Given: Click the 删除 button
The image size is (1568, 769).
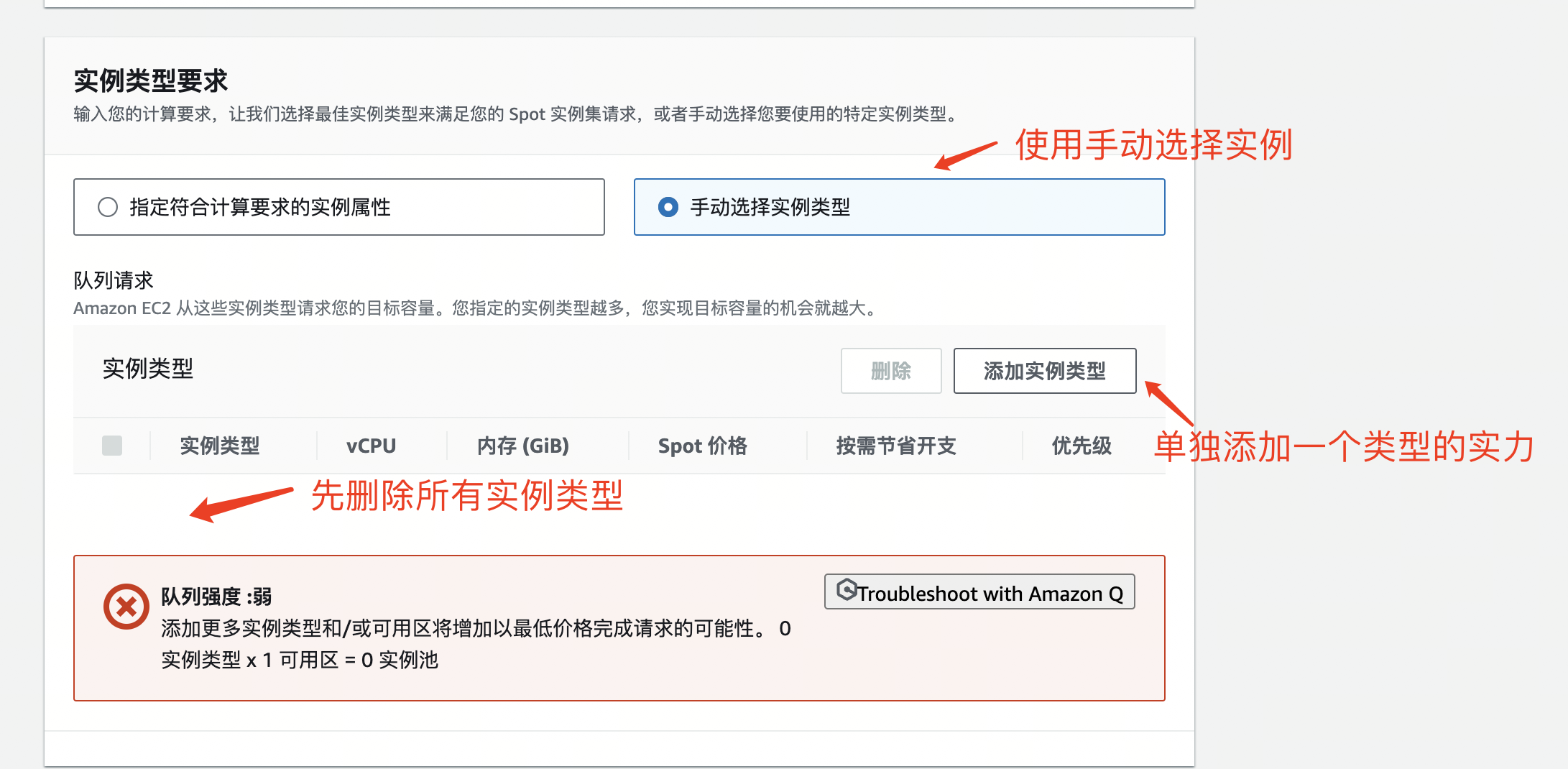Looking at the screenshot, I should pyautogui.click(x=890, y=371).
